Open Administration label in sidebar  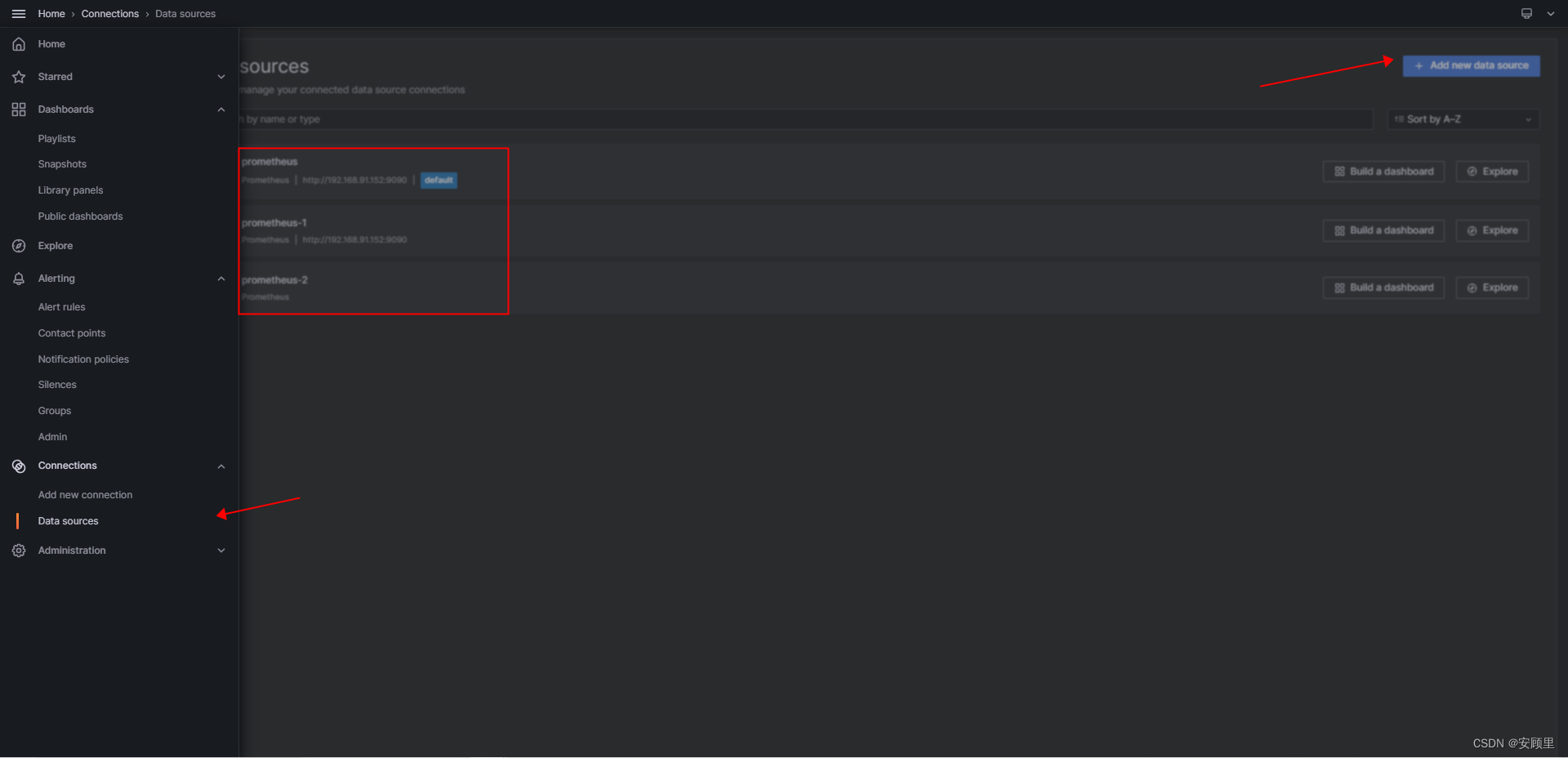pos(72,551)
